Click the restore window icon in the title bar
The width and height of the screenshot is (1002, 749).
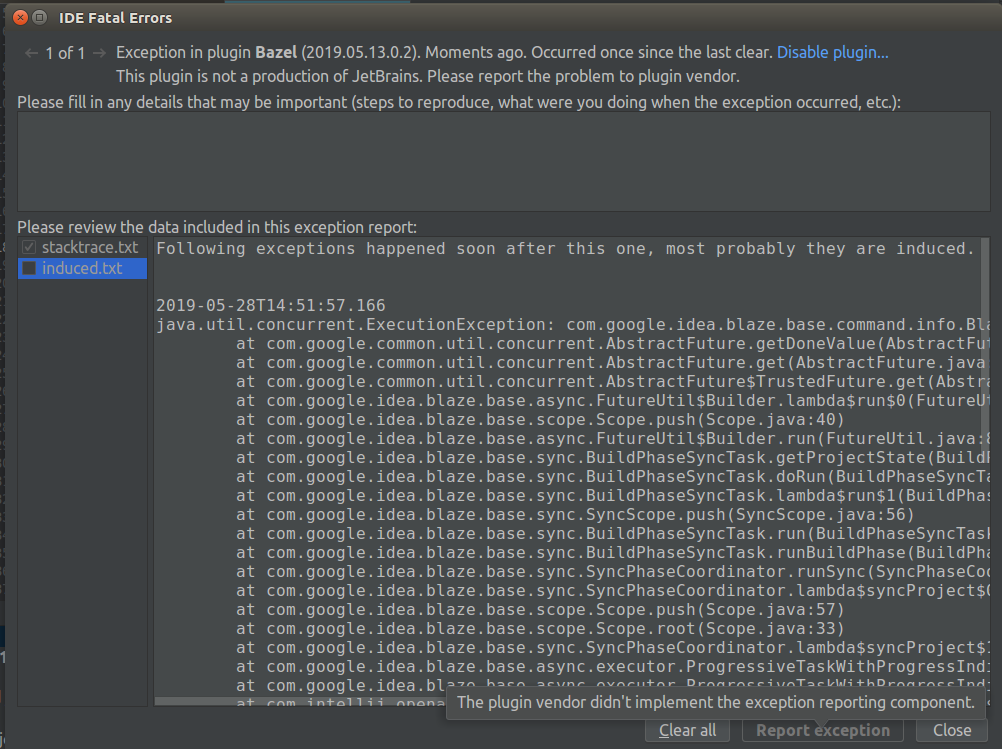click(x=38, y=17)
